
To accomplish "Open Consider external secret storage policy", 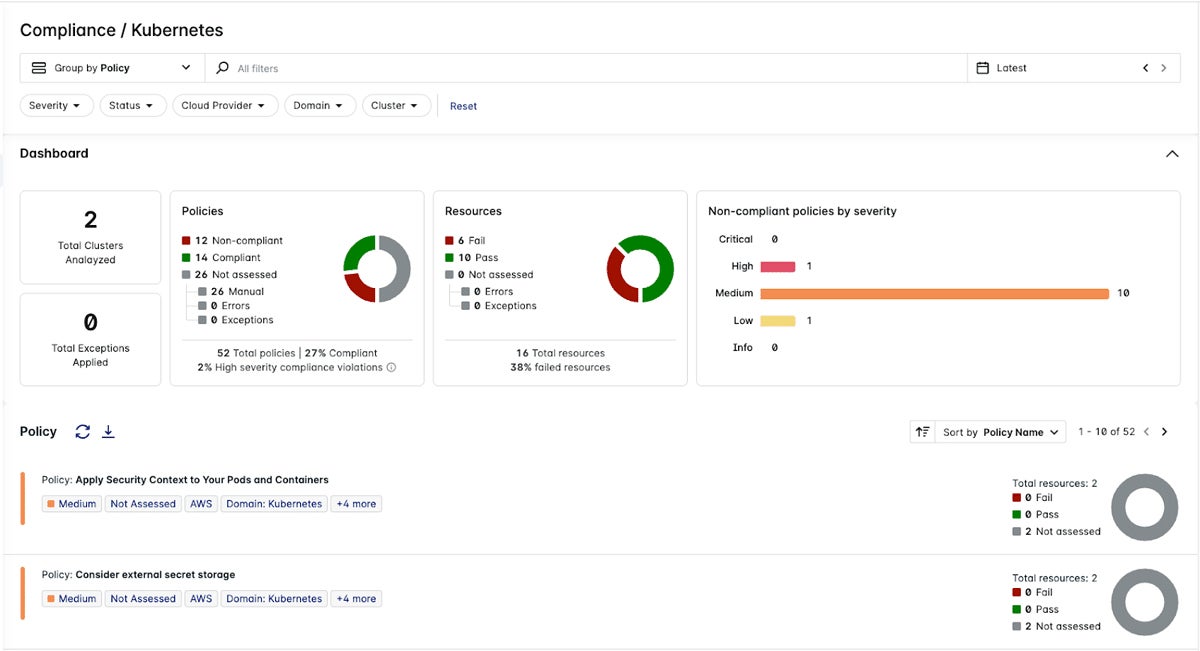I will [x=155, y=575].
